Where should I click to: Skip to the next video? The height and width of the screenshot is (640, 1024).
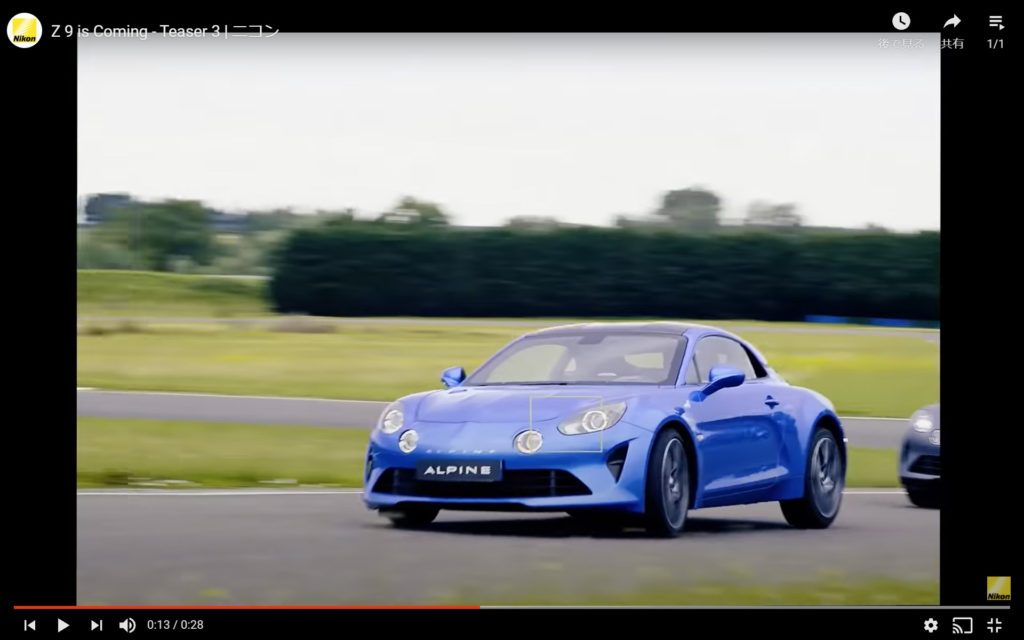pyautogui.click(x=96, y=625)
